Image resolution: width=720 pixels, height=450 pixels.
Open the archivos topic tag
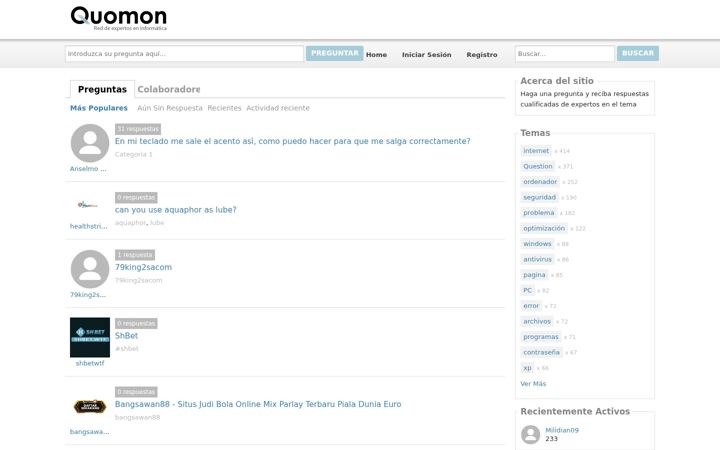pos(537,321)
